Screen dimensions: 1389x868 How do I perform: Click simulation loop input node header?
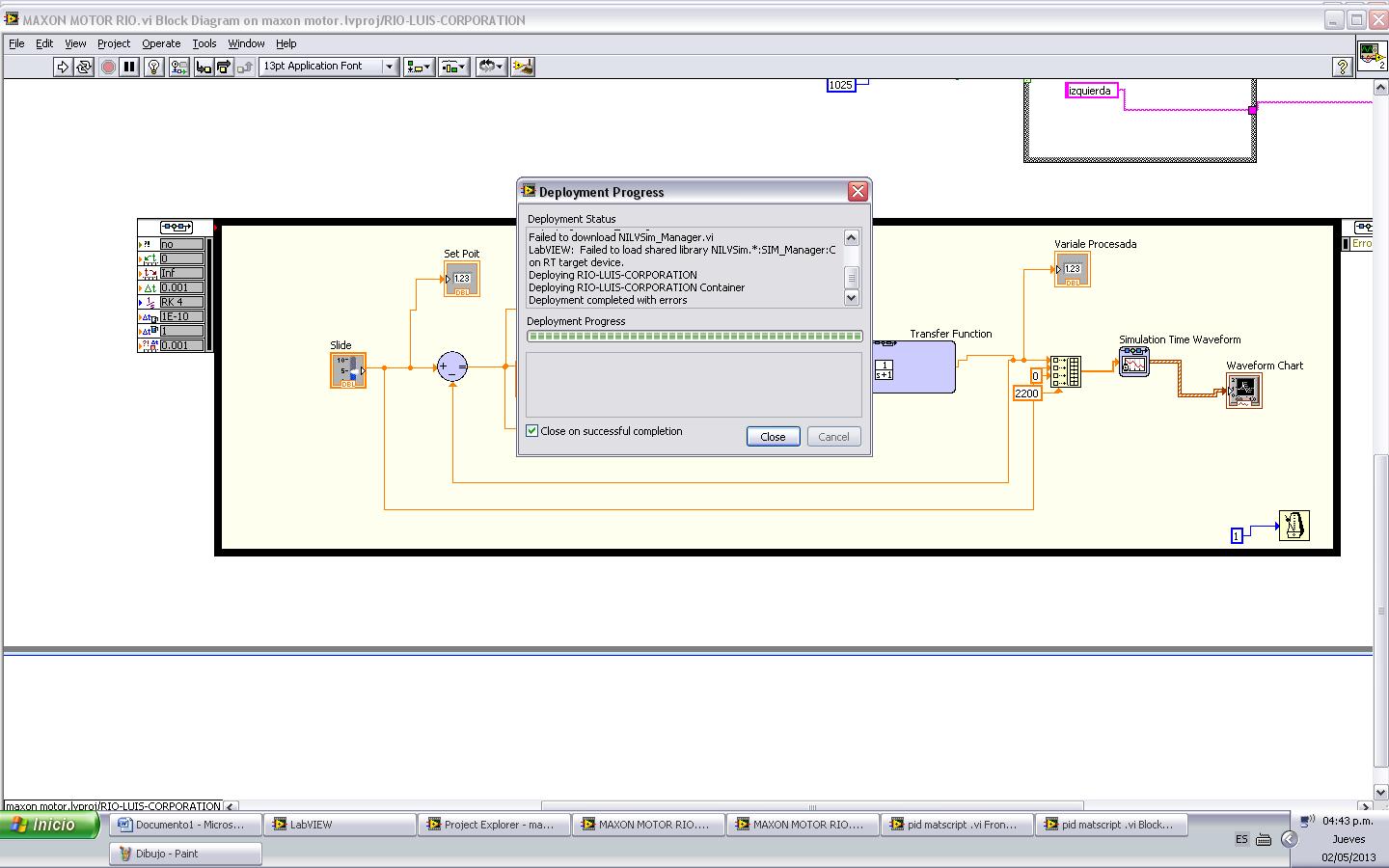pyautogui.click(x=176, y=227)
